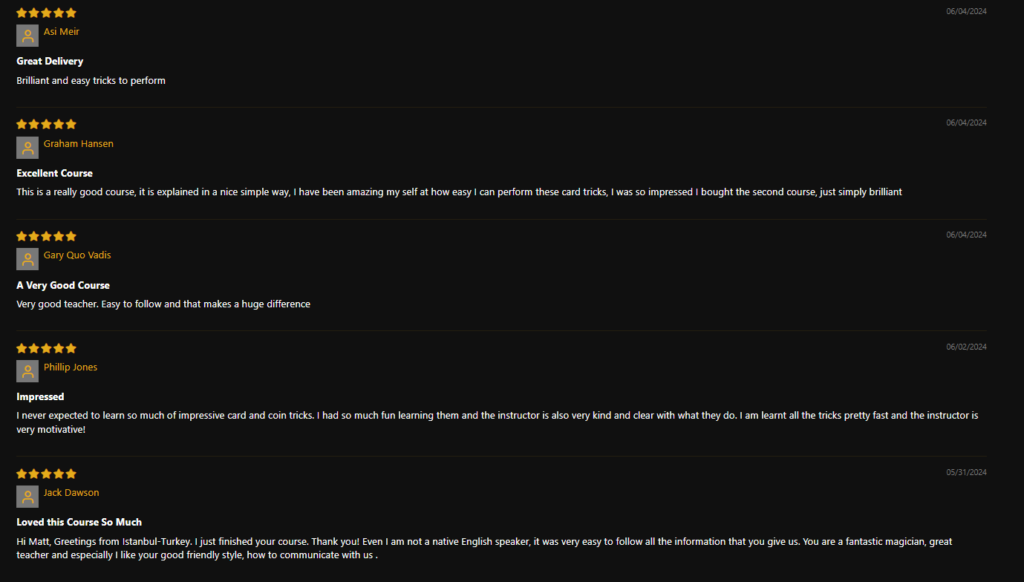The width and height of the screenshot is (1024, 582).
Task: Open Graham Hansen's reviewer name
Action: [78, 144]
